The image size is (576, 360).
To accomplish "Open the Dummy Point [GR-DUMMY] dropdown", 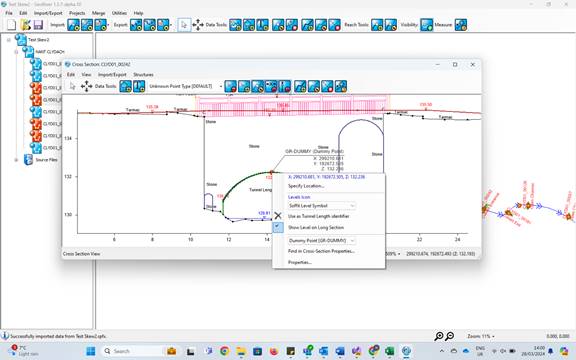I will [x=321, y=241].
